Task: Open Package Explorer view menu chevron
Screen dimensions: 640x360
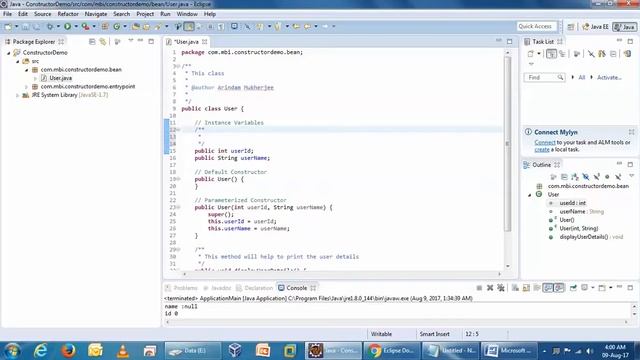Action: (x=131, y=41)
